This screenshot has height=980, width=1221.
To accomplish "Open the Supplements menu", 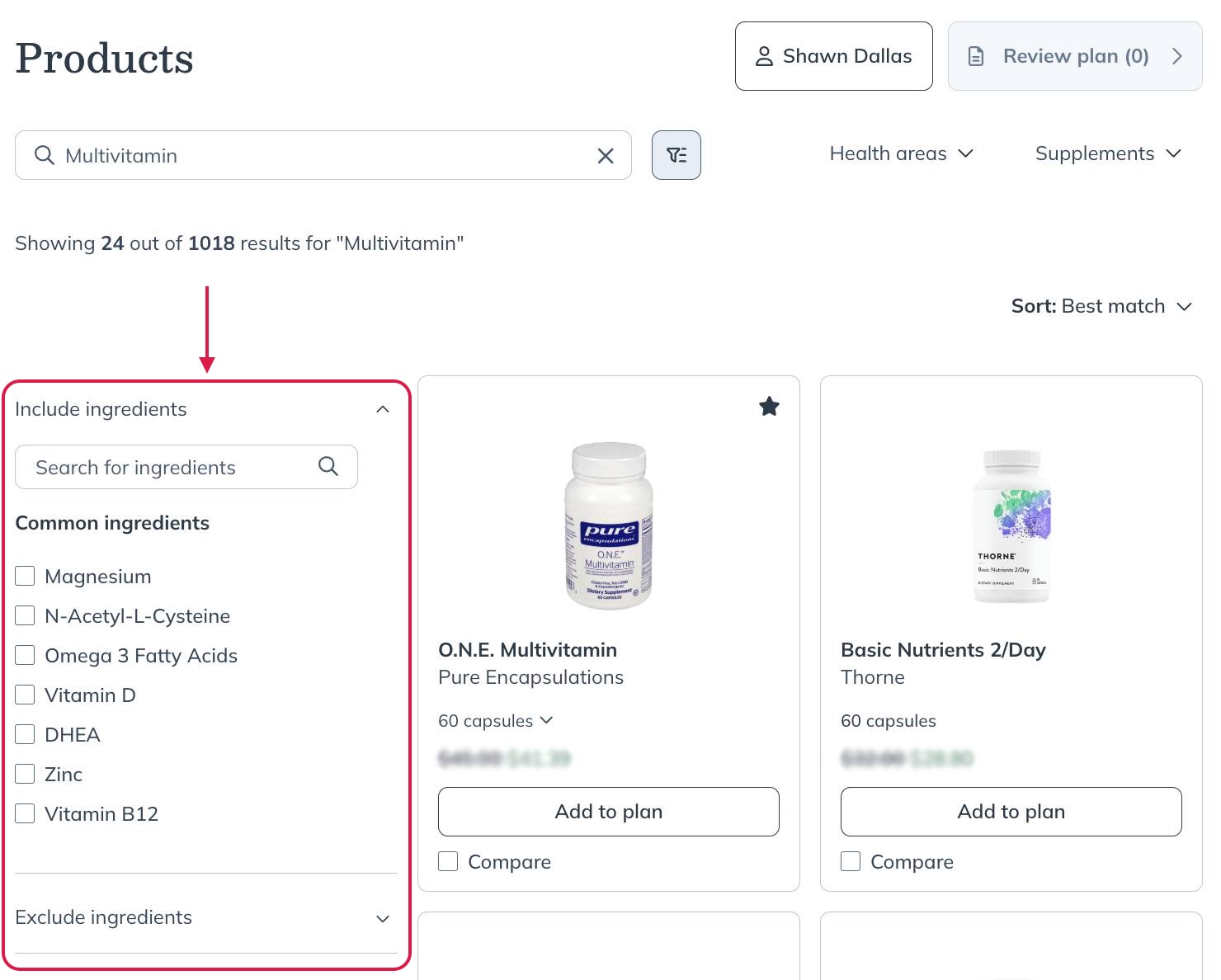I will click(x=1107, y=153).
